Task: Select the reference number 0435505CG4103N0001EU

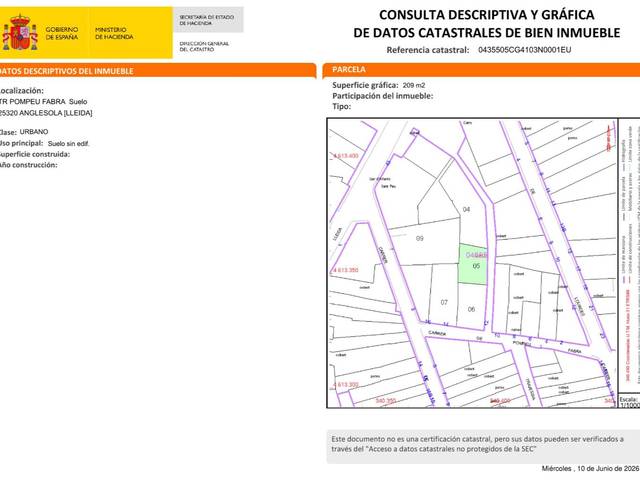Action: 524,50
